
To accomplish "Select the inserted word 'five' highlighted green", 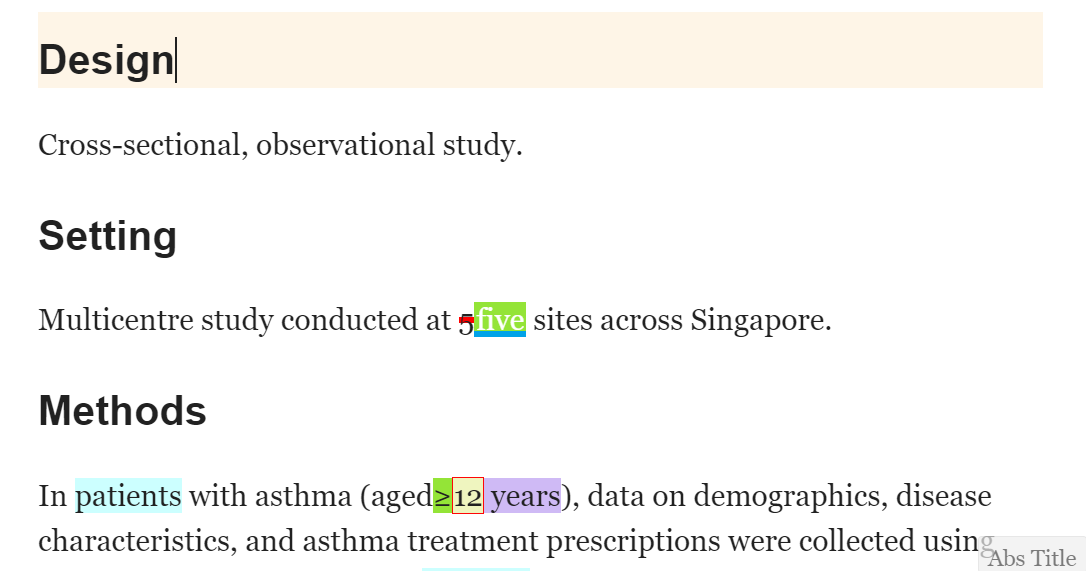I will coord(500,319).
